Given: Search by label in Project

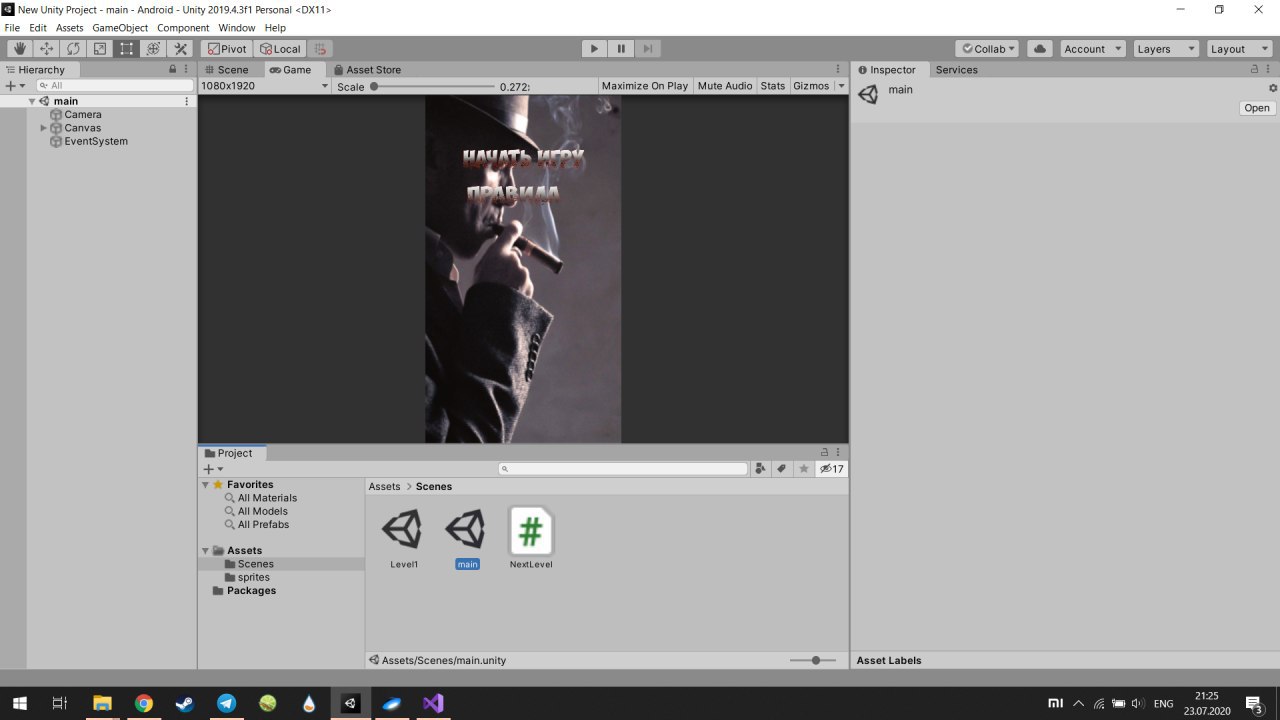Looking at the screenshot, I should click(x=782, y=468).
